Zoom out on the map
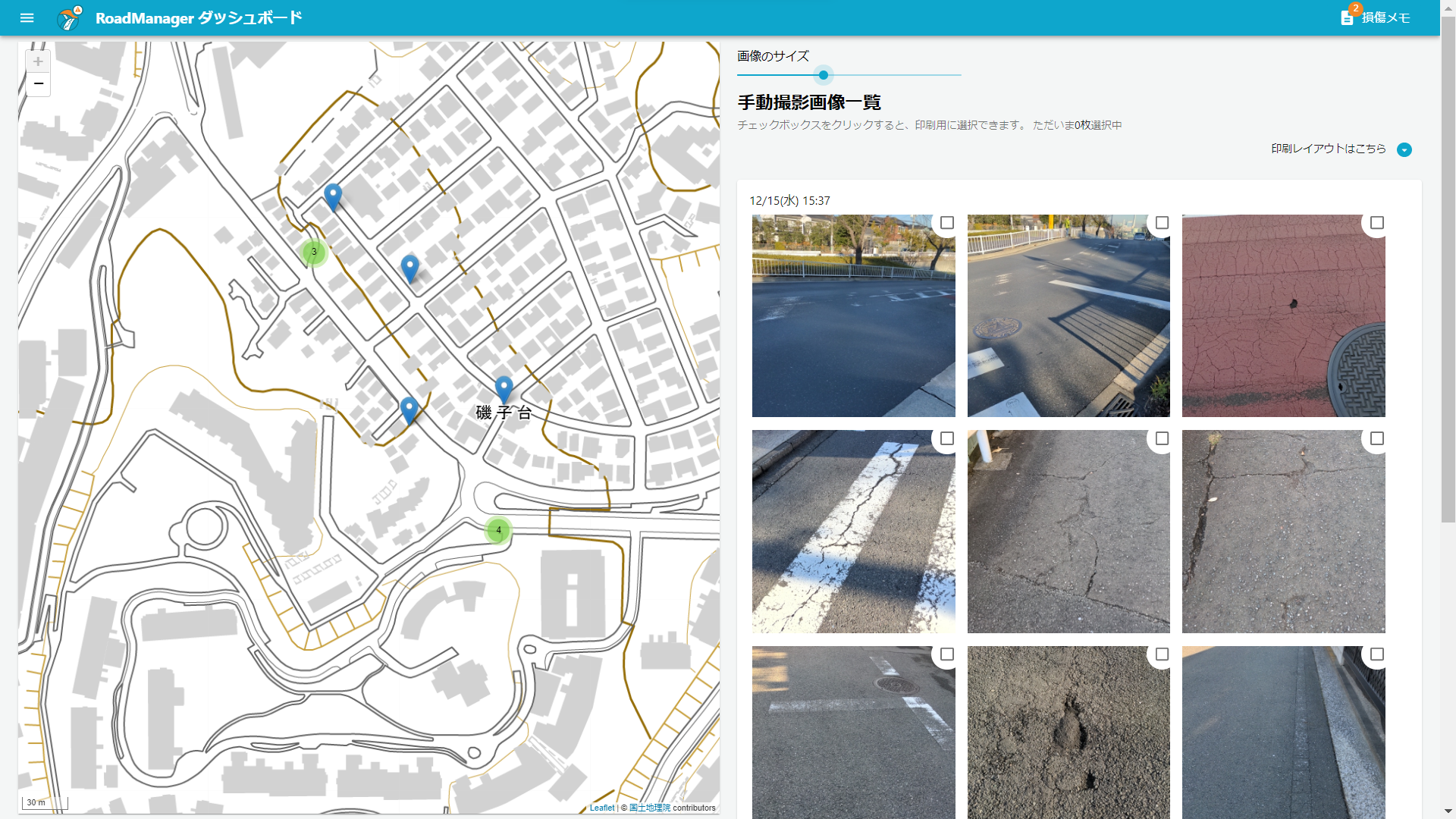 click(38, 83)
